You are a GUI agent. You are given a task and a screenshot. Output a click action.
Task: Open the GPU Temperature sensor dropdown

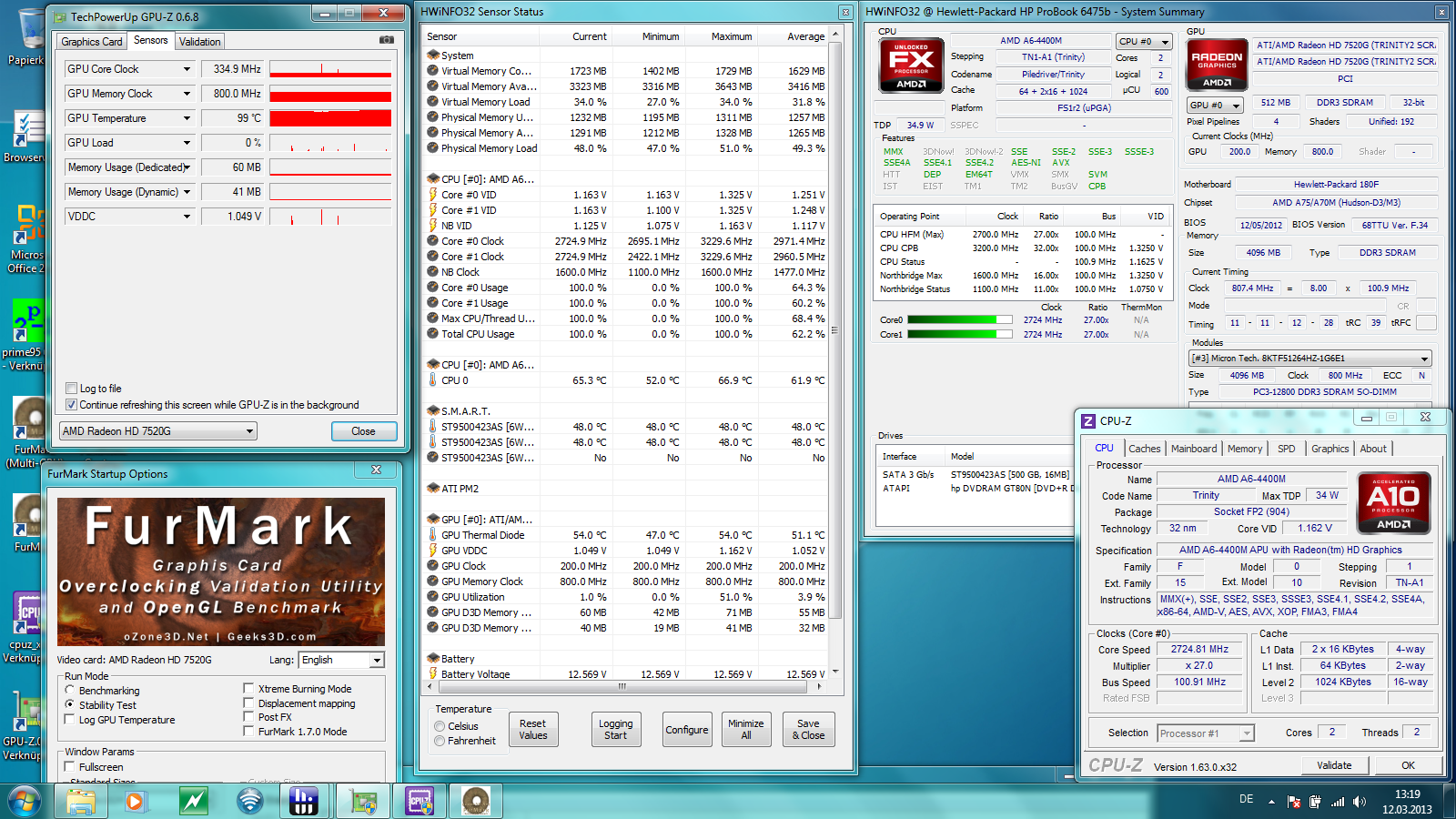187,118
